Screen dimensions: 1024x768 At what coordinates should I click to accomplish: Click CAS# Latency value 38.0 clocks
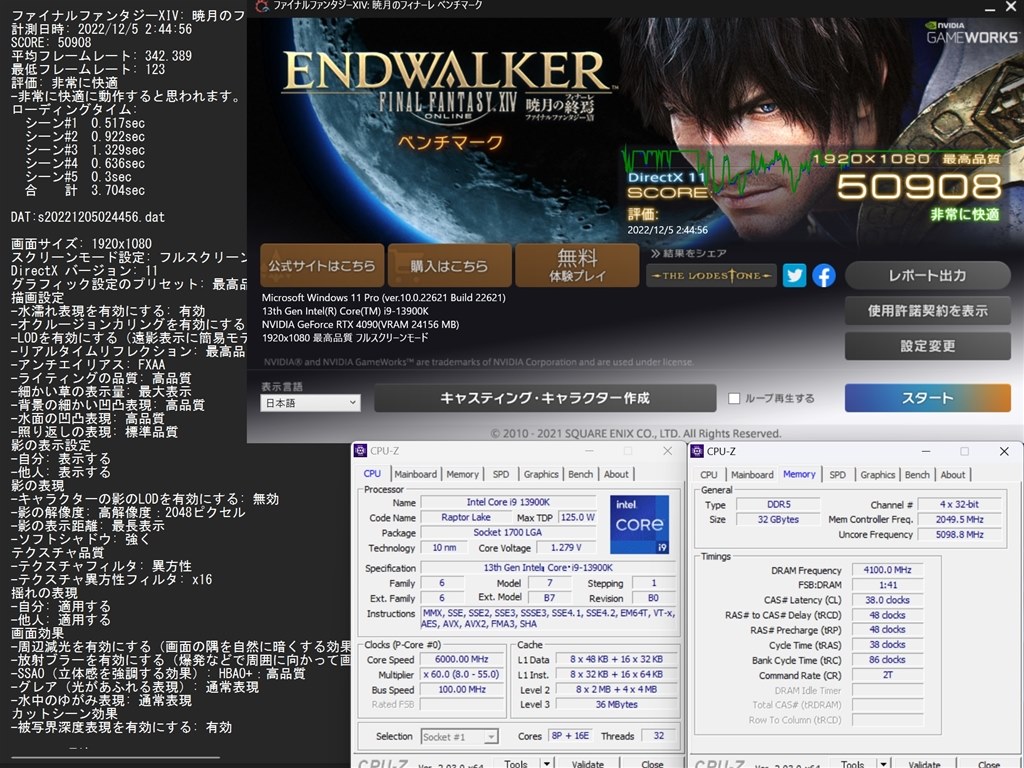tap(887, 600)
